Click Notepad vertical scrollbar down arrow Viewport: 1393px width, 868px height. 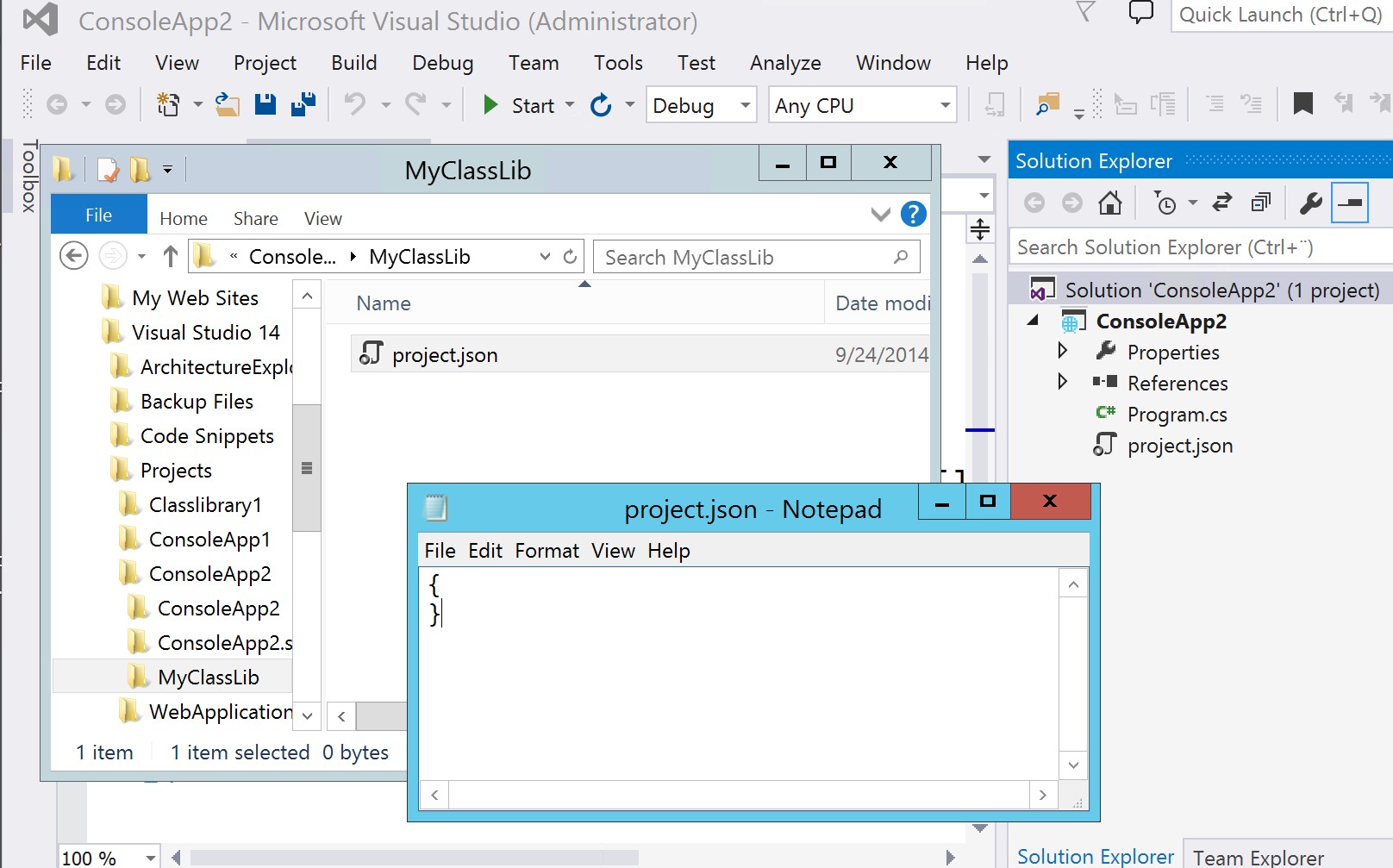[x=1073, y=765]
